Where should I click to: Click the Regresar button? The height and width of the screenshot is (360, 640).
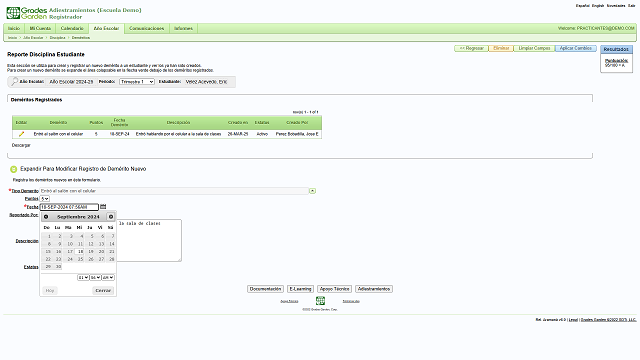pos(471,48)
